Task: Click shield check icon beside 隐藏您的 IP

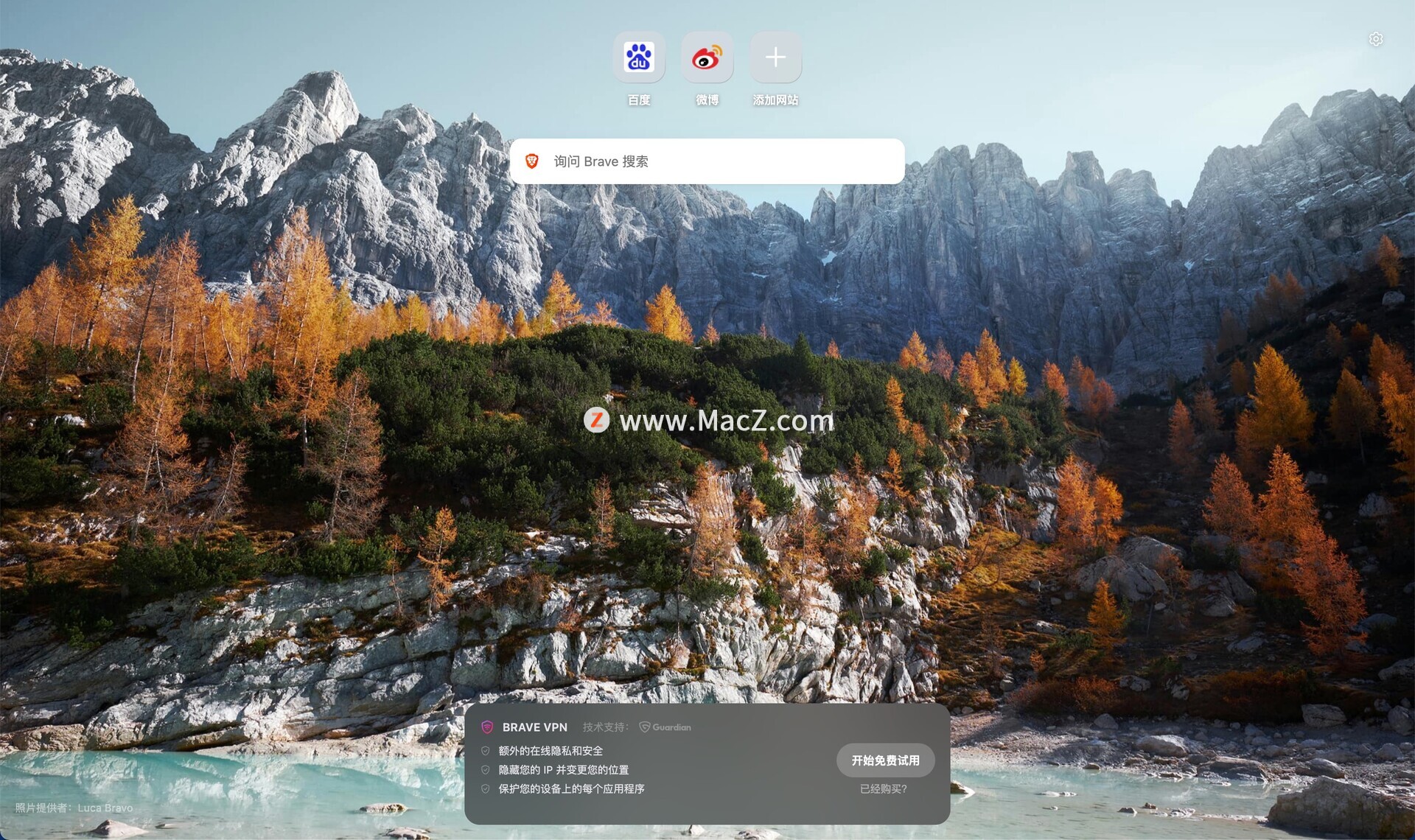Action: [x=485, y=770]
